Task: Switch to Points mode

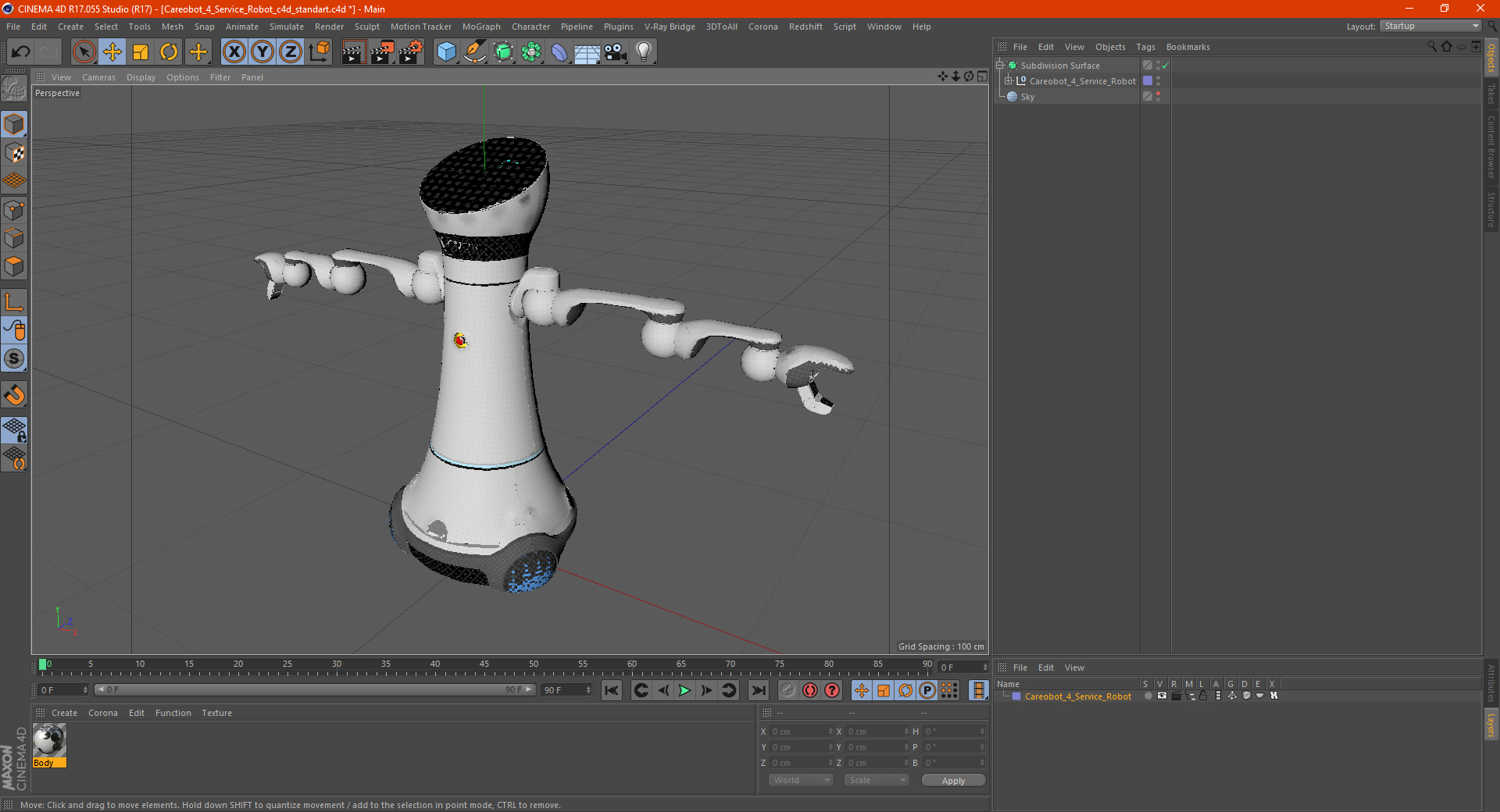Action: pos(14,210)
